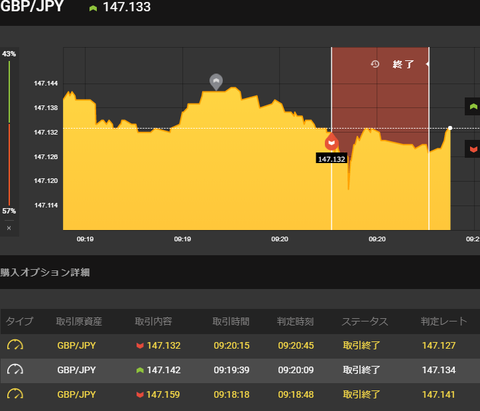Click the 取引終了 status in 147.127 row
This screenshot has height=411, width=480.
coord(361,345)
